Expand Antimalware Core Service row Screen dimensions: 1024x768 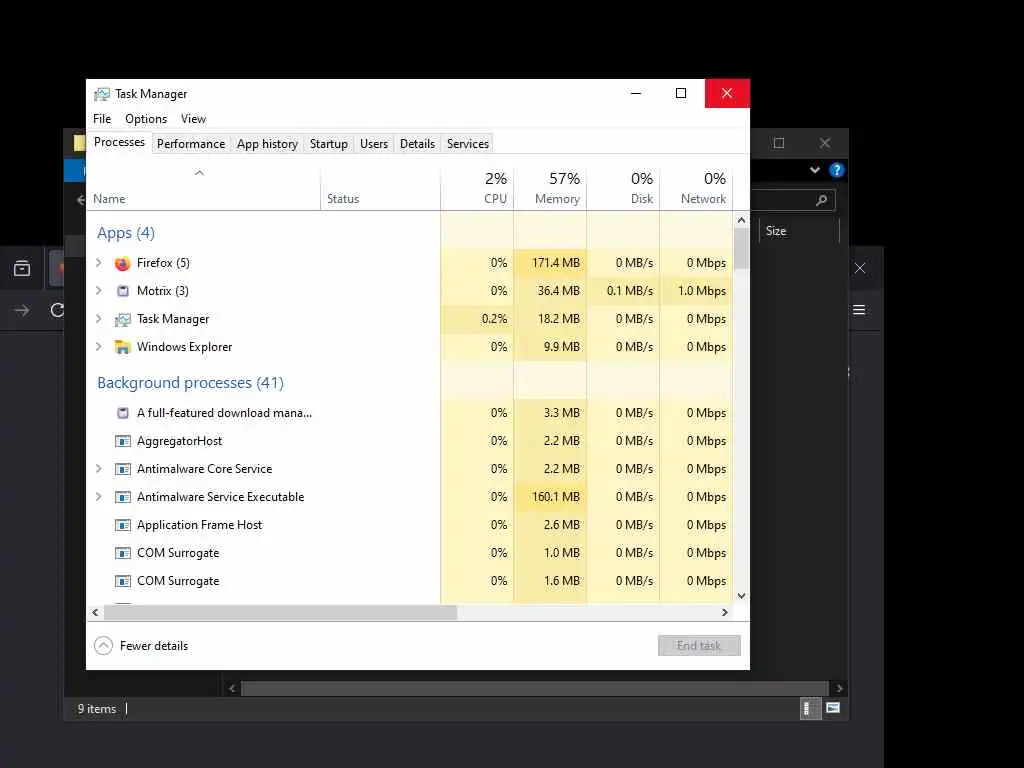(99, 469)
